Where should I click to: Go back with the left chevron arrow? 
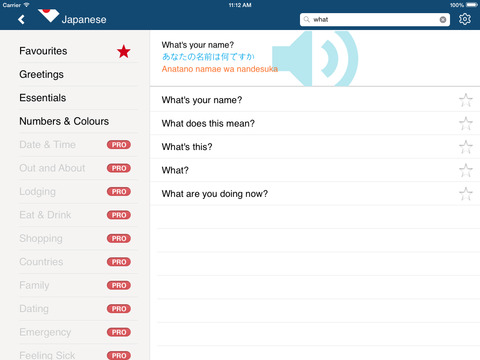coord(22,20)
